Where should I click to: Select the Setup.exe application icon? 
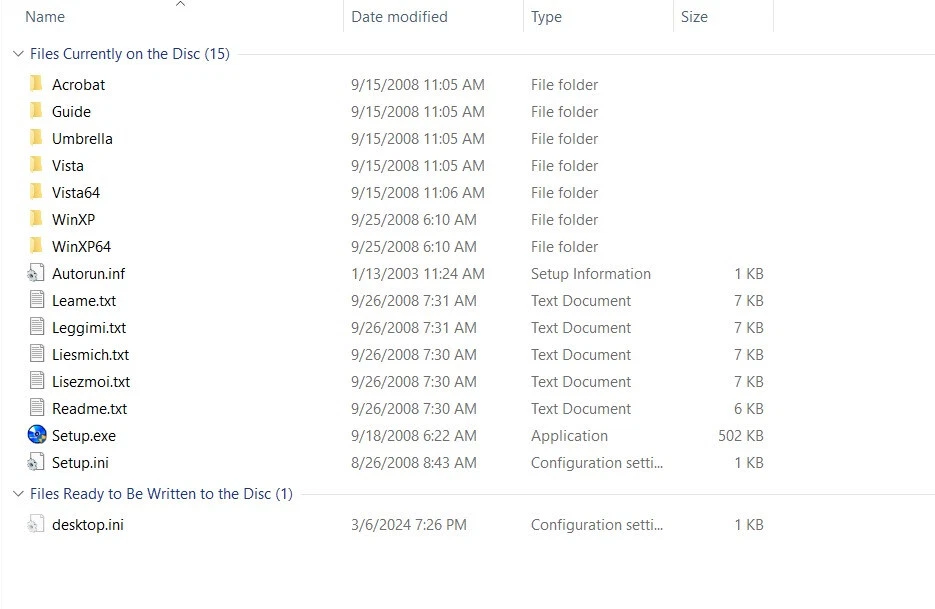click(x=37, y=435)
